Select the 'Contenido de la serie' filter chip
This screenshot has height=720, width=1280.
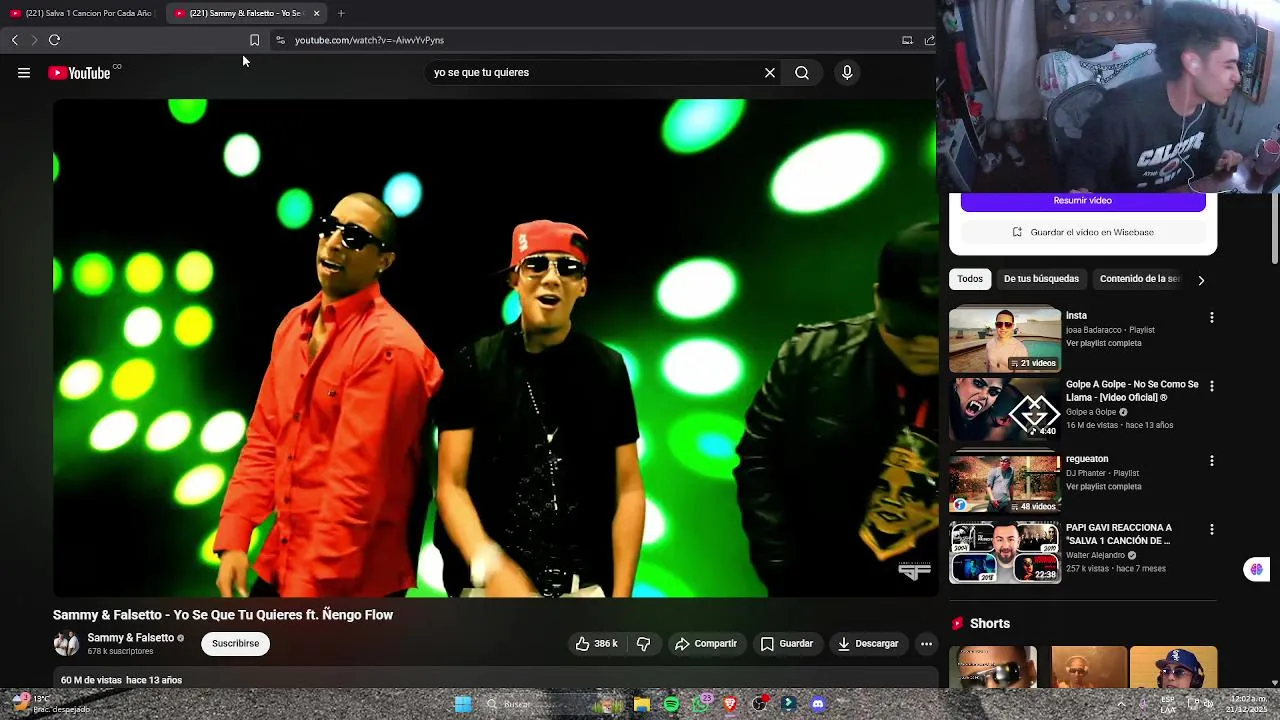(x=1139, y=279)
